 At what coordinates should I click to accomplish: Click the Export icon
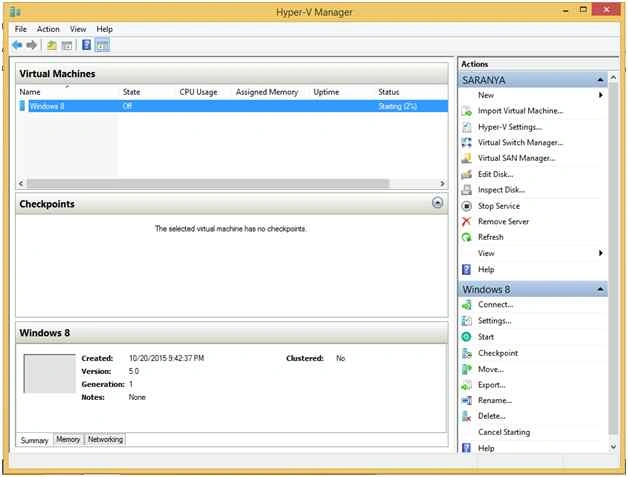467,385
